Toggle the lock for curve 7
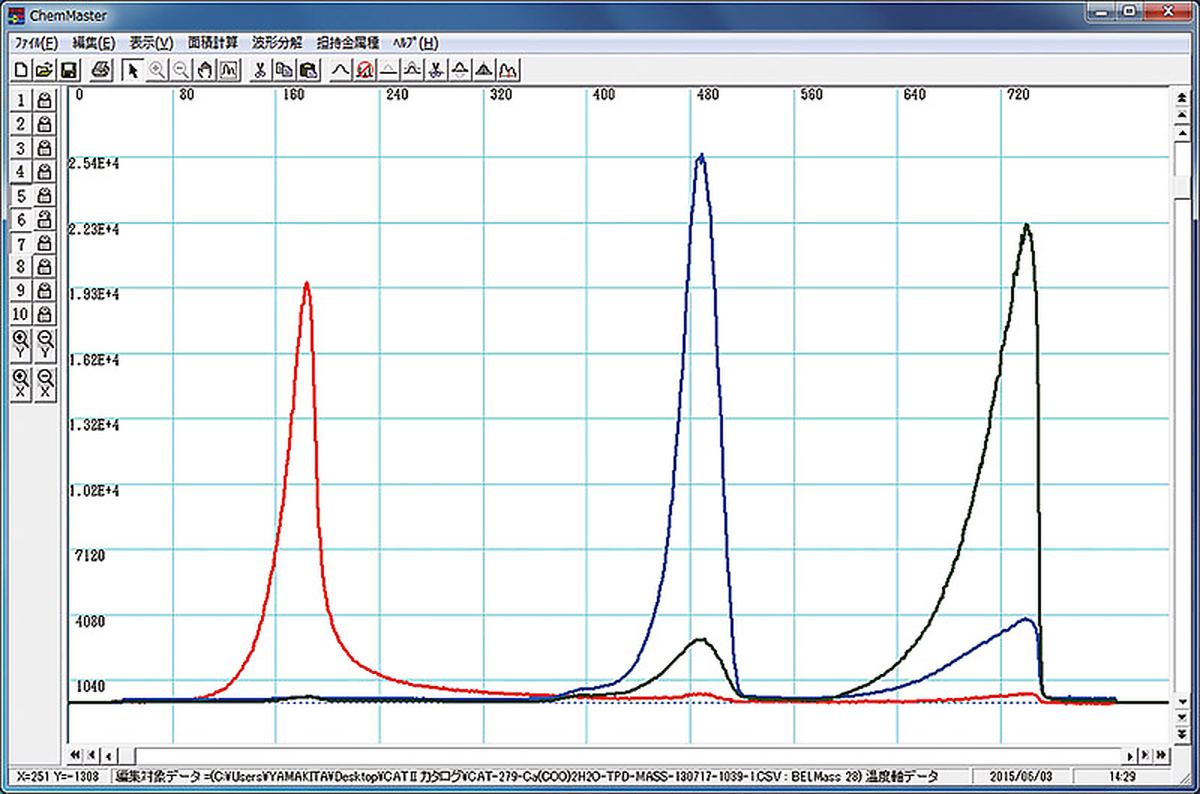The image size is (1200, 794). click(x=44, y=243)
